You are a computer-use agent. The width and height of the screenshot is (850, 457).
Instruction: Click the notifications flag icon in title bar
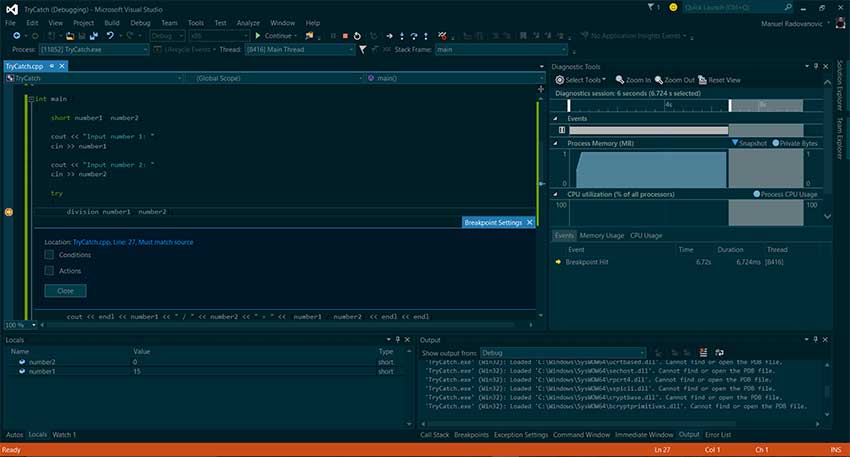coord(651,8)
